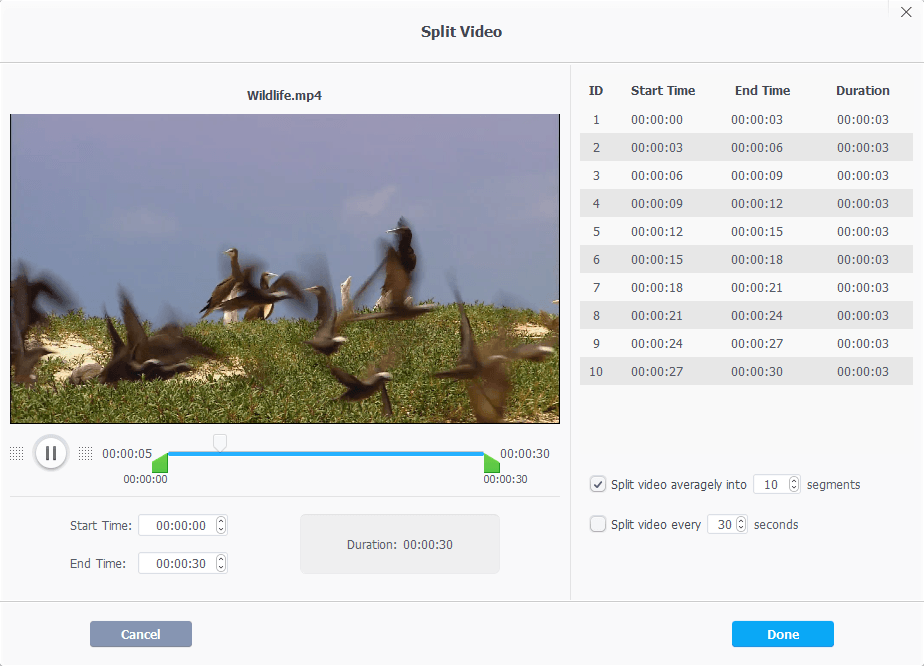Click the End Time stepper arrows
The width and height of the screenshot is (924, 666).
click(x=221, y=564)
